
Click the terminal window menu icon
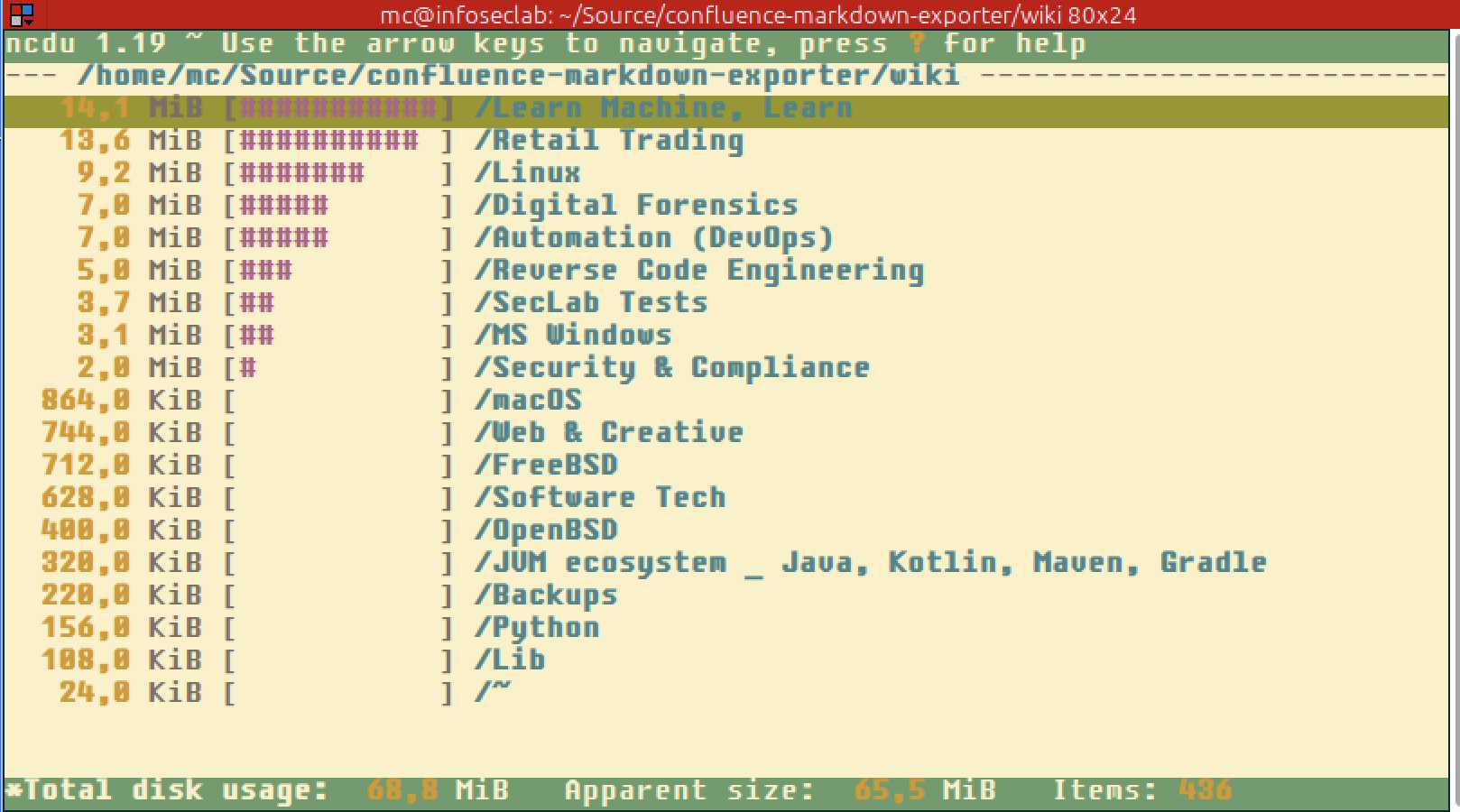point(21,14)
